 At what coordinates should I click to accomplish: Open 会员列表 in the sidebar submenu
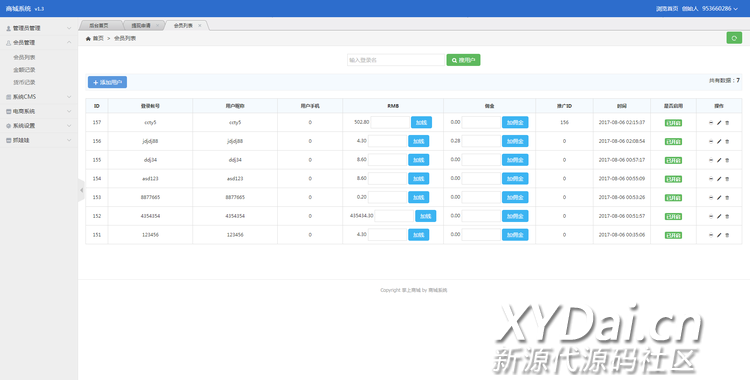pos(24,57)
